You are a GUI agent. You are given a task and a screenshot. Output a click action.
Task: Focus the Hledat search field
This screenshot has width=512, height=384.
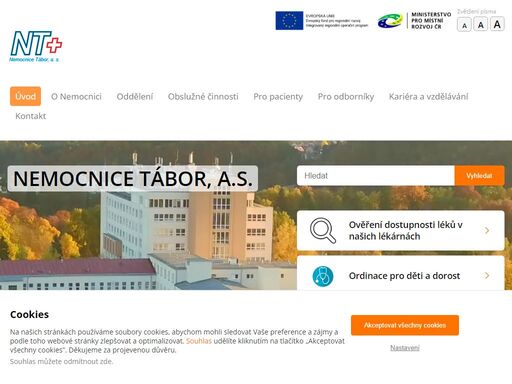[376, 176]
